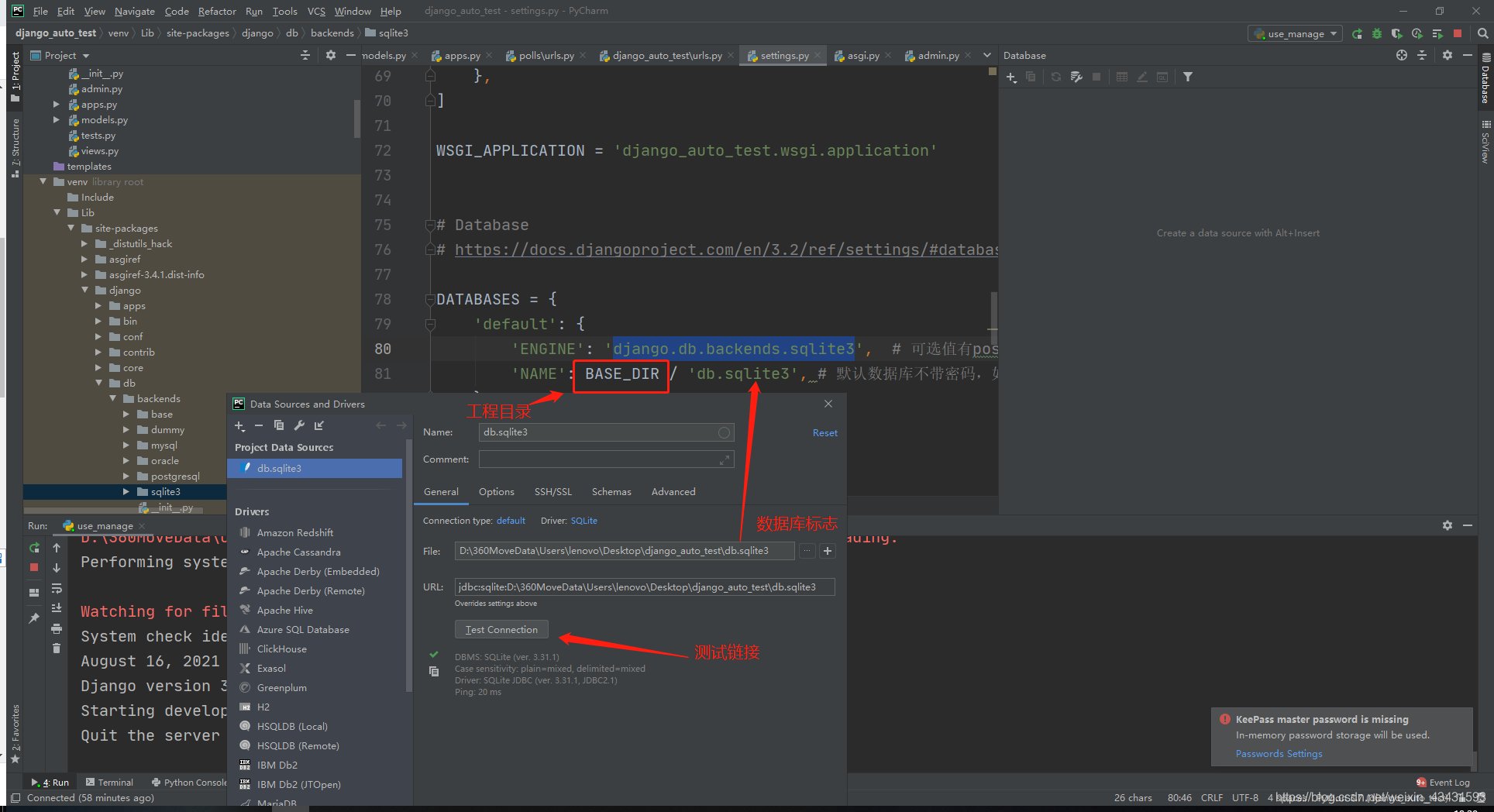Viewport: 1494px width, 812px height.
Task: Make data source global icon in dialog
Action: (x=319, y=426)
